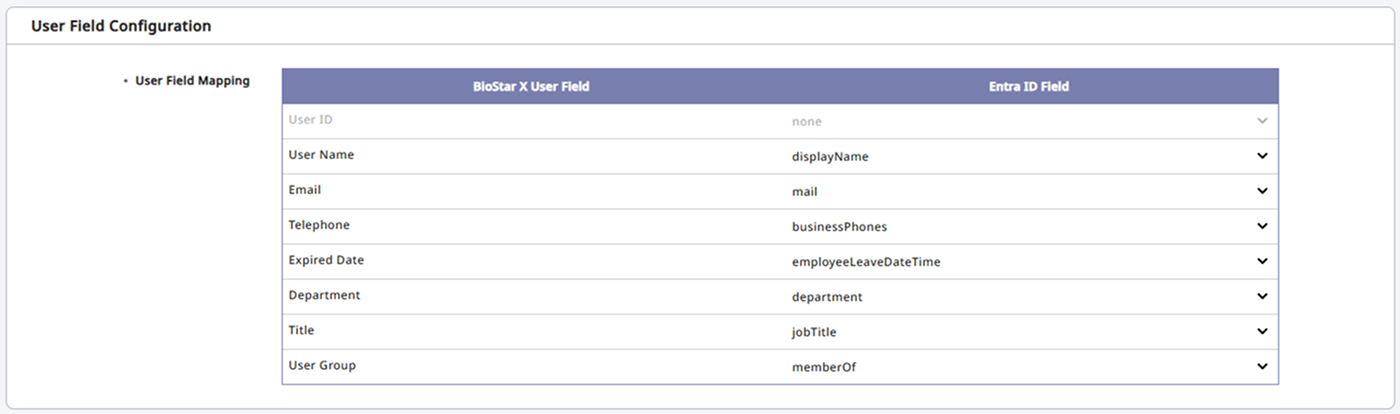
Task: Open User Group mapping dropdown chevron
Action: [x=1262, y=366]
